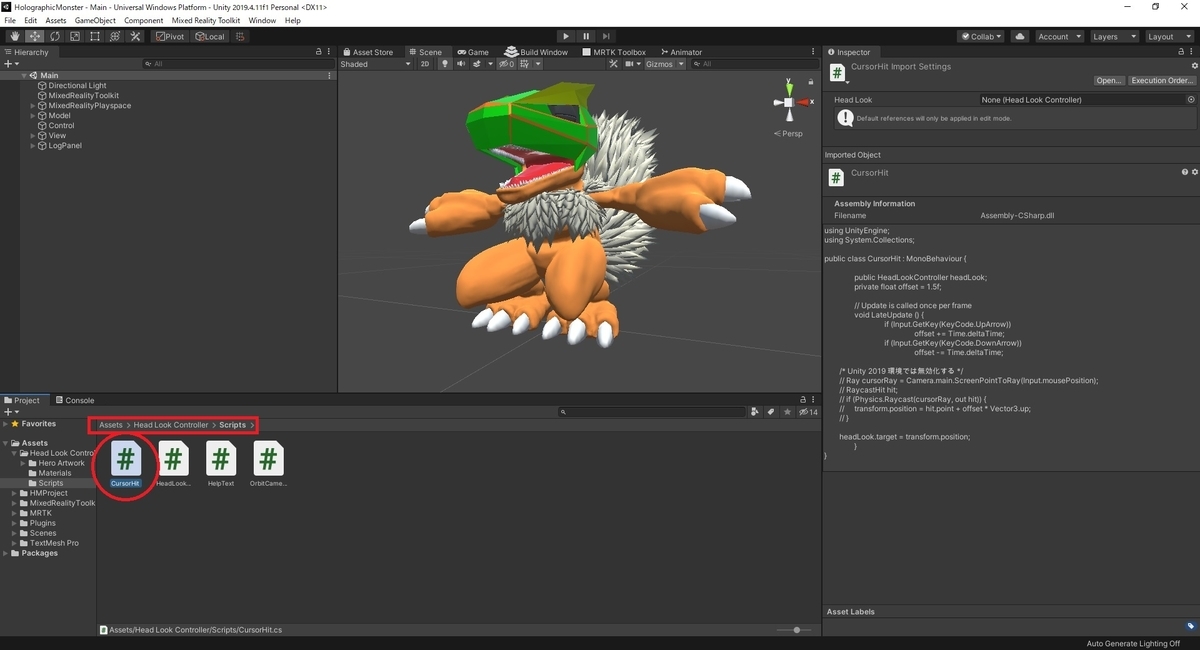Toggle scene lighting
Screen dimensions: 1200x650
pos(444,64)
